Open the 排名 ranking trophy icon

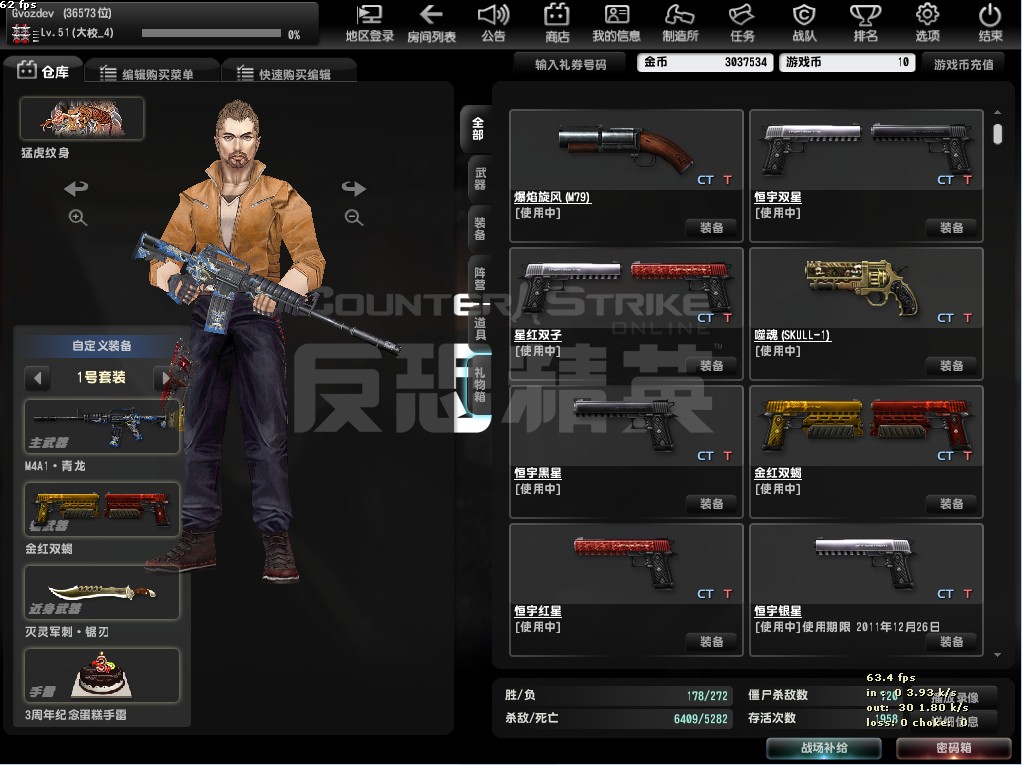tap(866, 23)
